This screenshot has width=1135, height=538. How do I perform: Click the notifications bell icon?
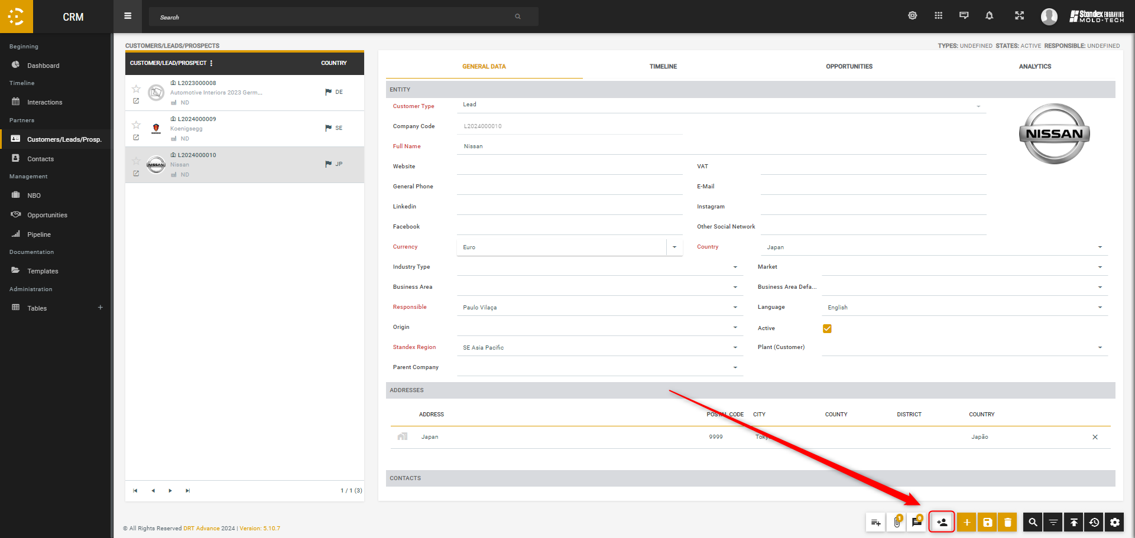[x=989, y=16]
